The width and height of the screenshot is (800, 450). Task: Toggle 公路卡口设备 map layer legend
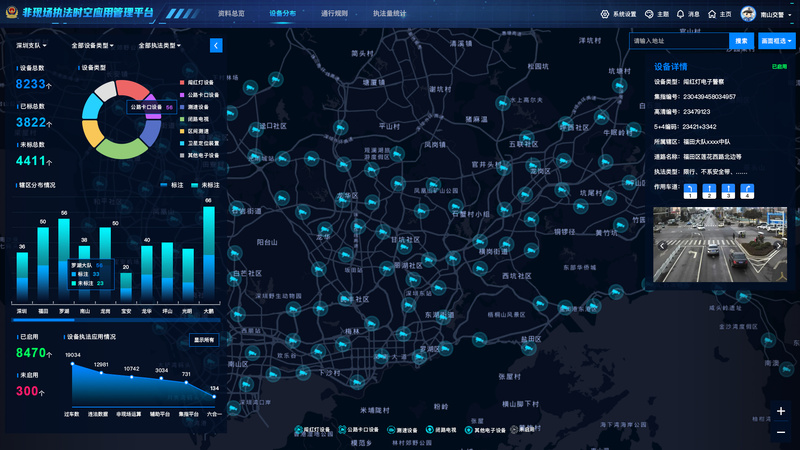[x=359, y=430]
